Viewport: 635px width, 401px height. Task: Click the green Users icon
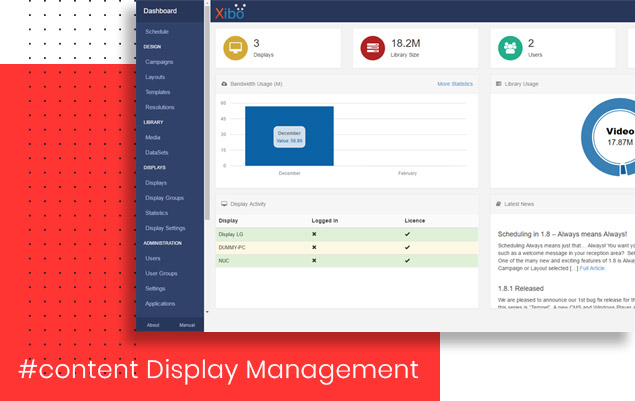pos(510,48)
